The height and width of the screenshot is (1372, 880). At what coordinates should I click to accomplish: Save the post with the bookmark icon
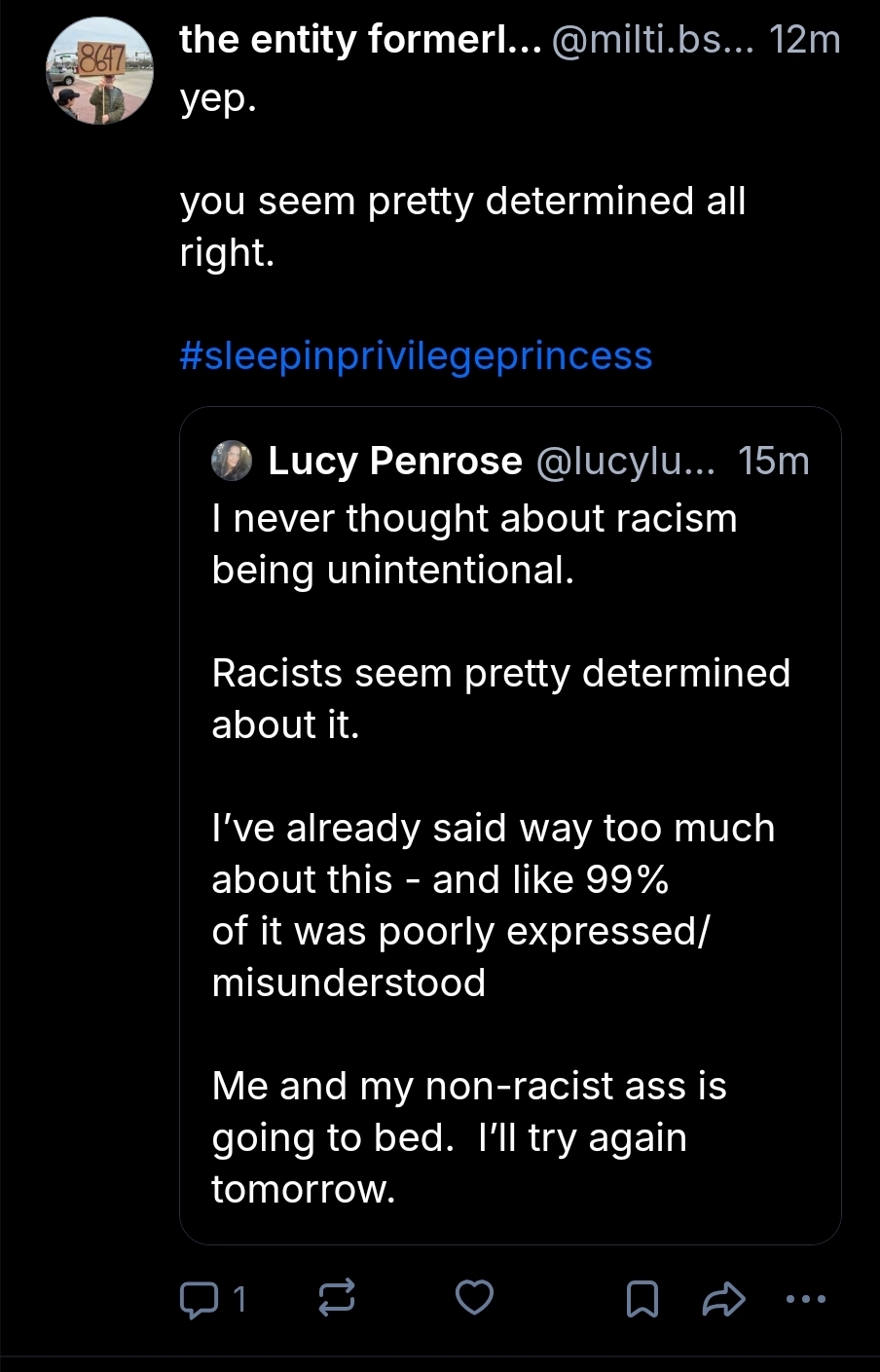click(x=642, y=1298)
